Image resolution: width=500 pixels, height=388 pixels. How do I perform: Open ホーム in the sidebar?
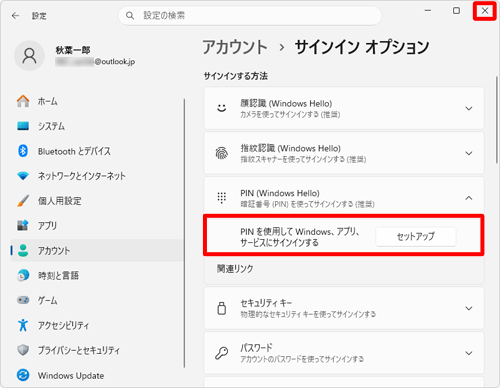coord(97,101)
